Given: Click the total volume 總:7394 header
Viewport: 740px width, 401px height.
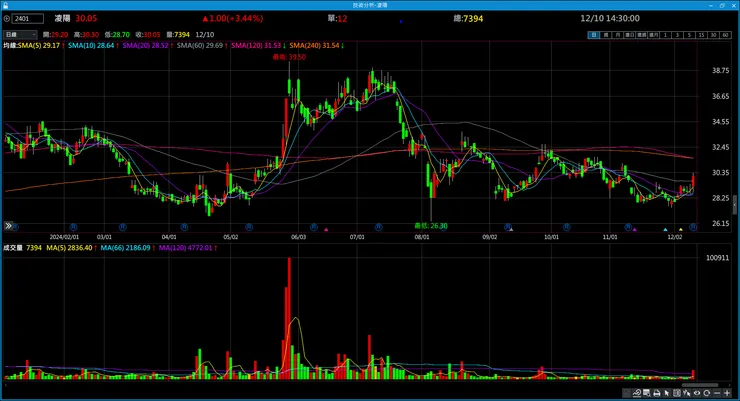Looking at the screenshot, I should [x=468, y=18].
